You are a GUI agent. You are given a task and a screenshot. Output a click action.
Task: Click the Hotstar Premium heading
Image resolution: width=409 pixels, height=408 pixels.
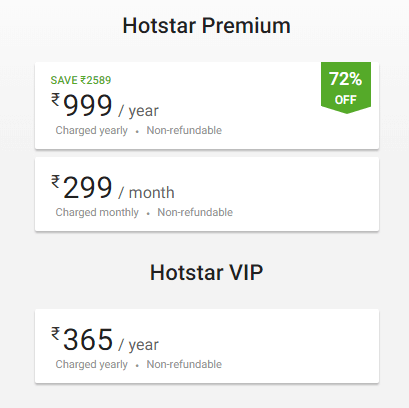206,26
